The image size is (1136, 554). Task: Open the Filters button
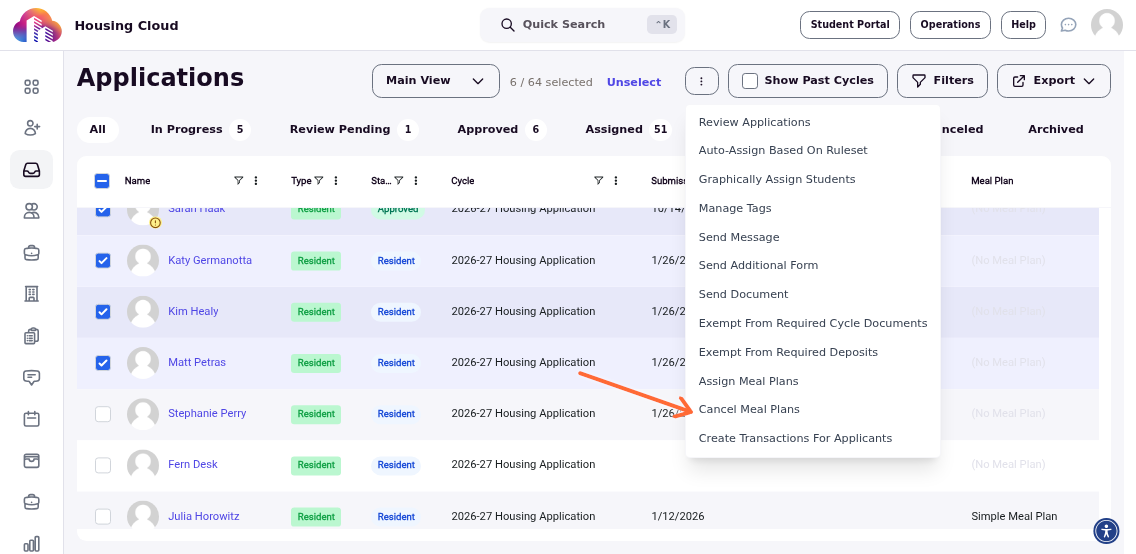point(942,80)
